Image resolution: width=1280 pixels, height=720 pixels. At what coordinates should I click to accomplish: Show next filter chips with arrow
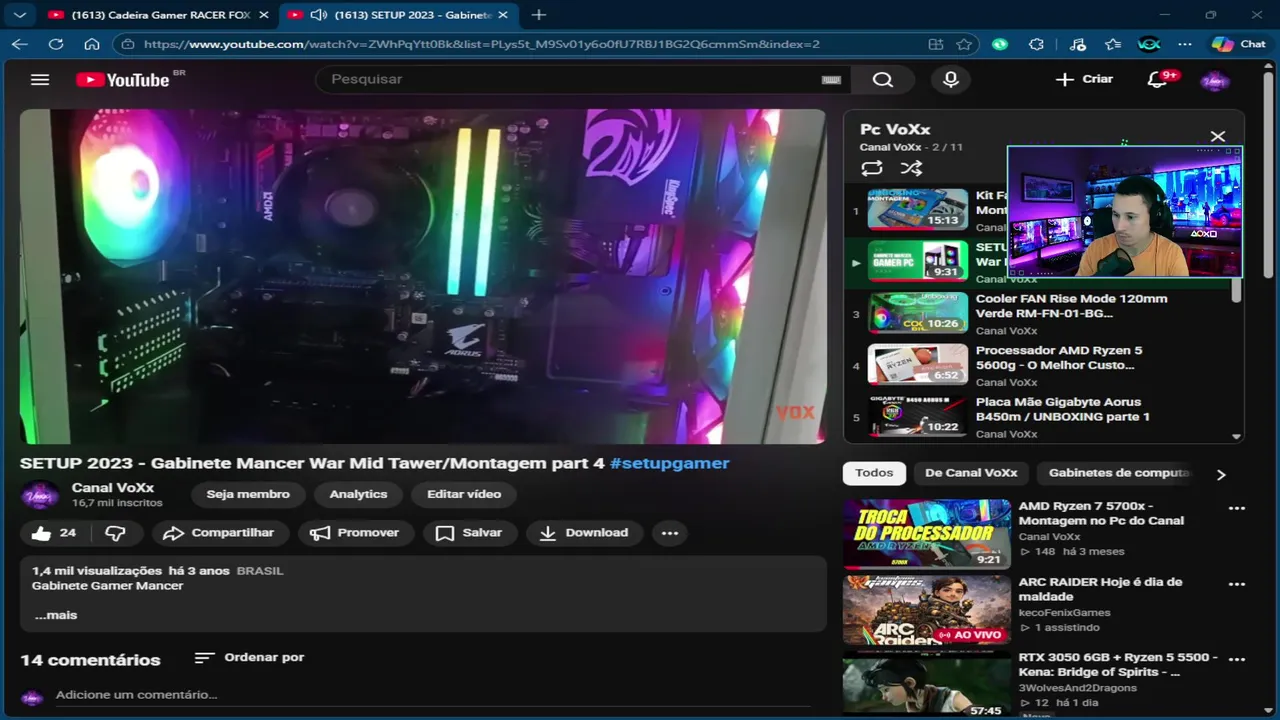click(x=1221, y=474)
